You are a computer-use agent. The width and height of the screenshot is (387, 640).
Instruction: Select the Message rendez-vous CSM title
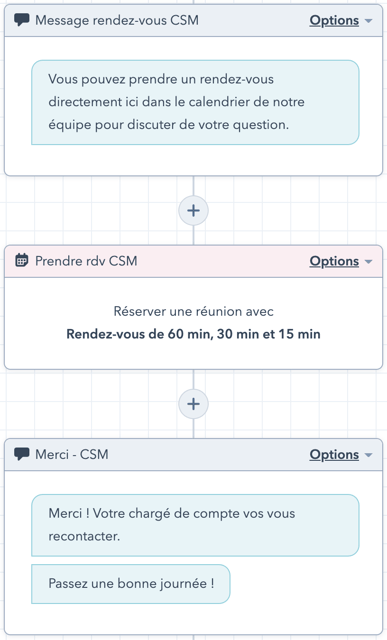[117, 20]
